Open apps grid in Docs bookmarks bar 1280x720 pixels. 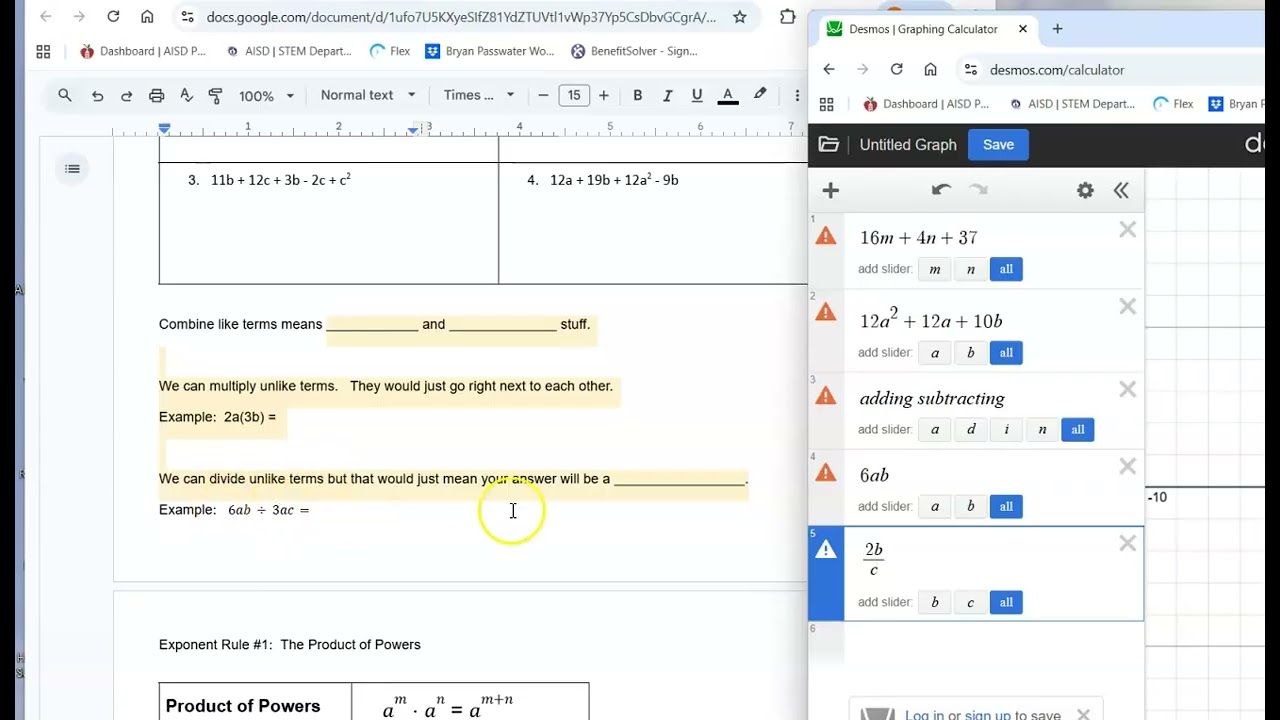[43, 51]
